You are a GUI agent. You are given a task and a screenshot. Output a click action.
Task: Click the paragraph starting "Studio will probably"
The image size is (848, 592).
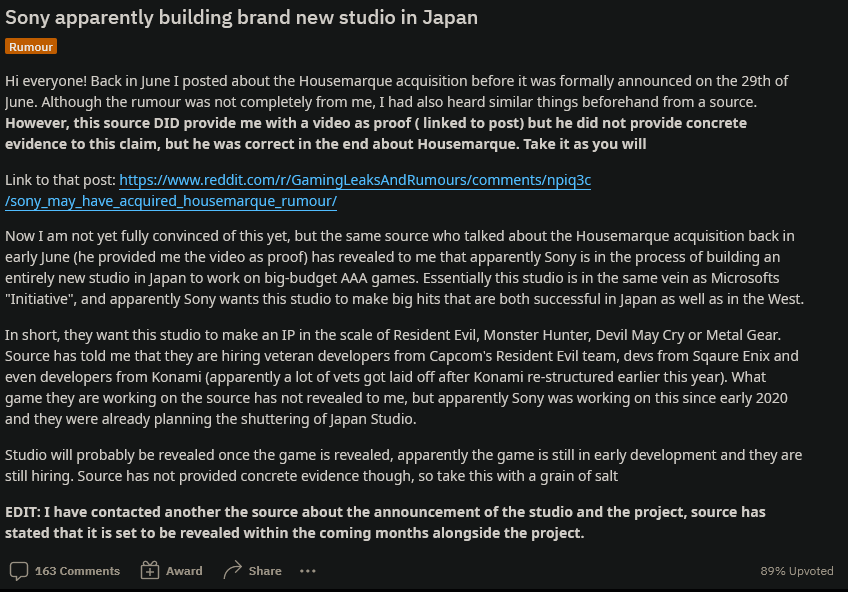pos(400,465)
